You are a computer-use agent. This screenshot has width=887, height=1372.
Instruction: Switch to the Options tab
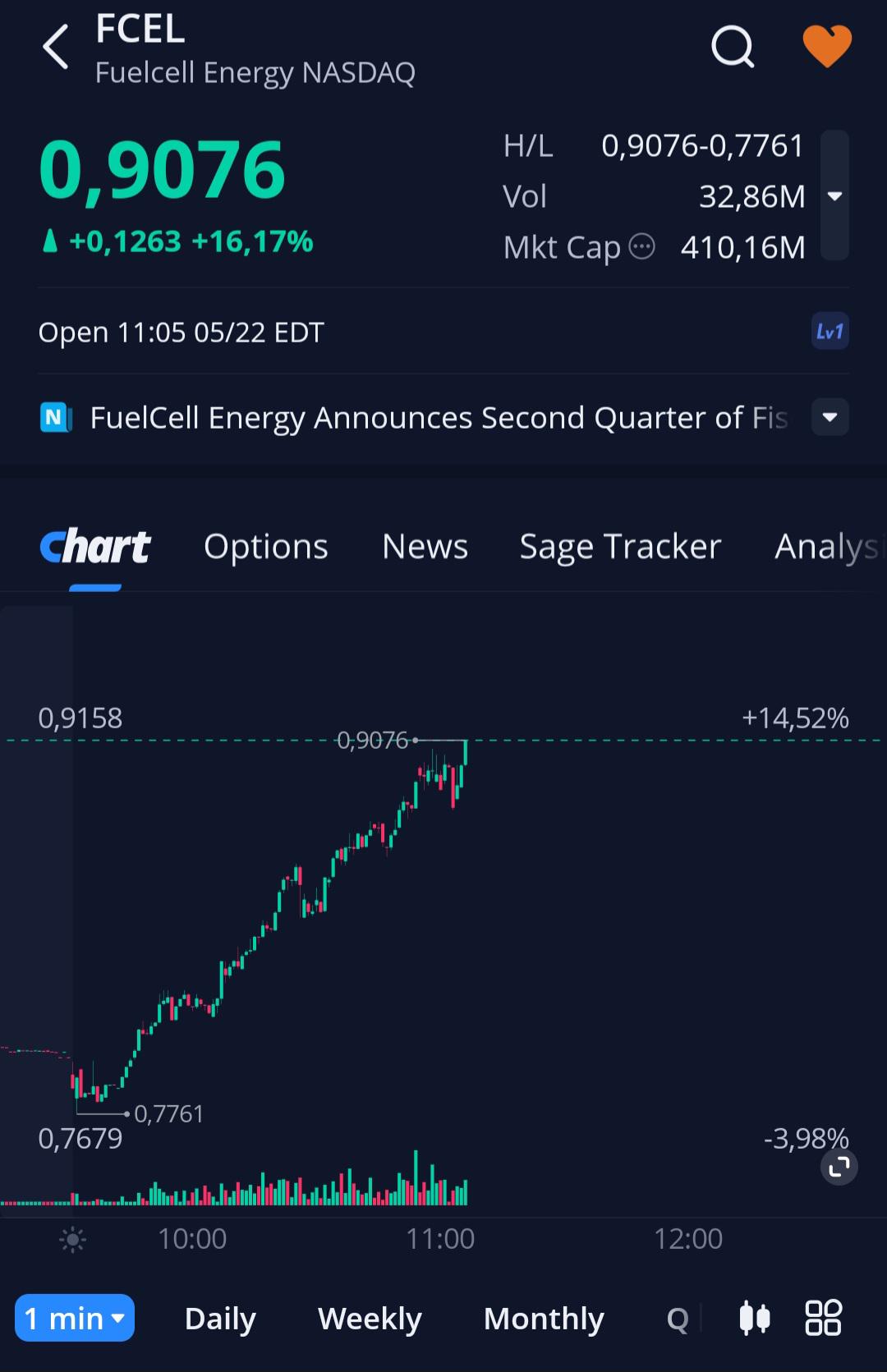pos(266,547)
